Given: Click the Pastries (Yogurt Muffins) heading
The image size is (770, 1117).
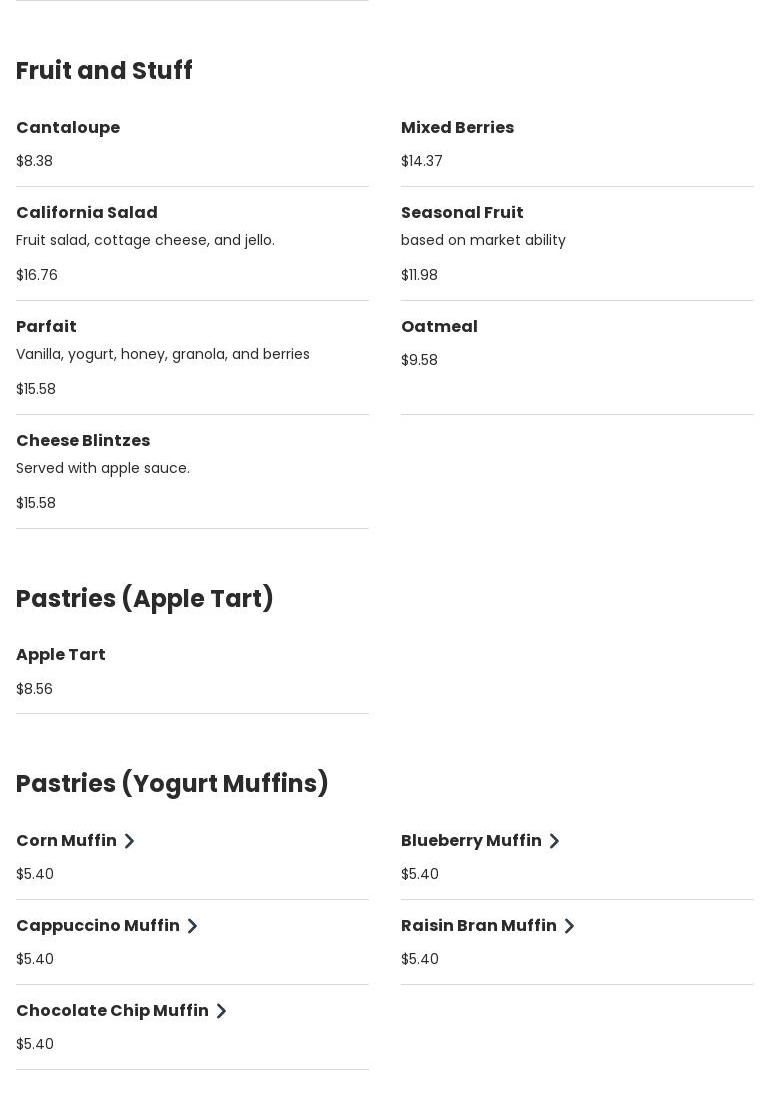Looking at the screenshot, I should 172,784.
